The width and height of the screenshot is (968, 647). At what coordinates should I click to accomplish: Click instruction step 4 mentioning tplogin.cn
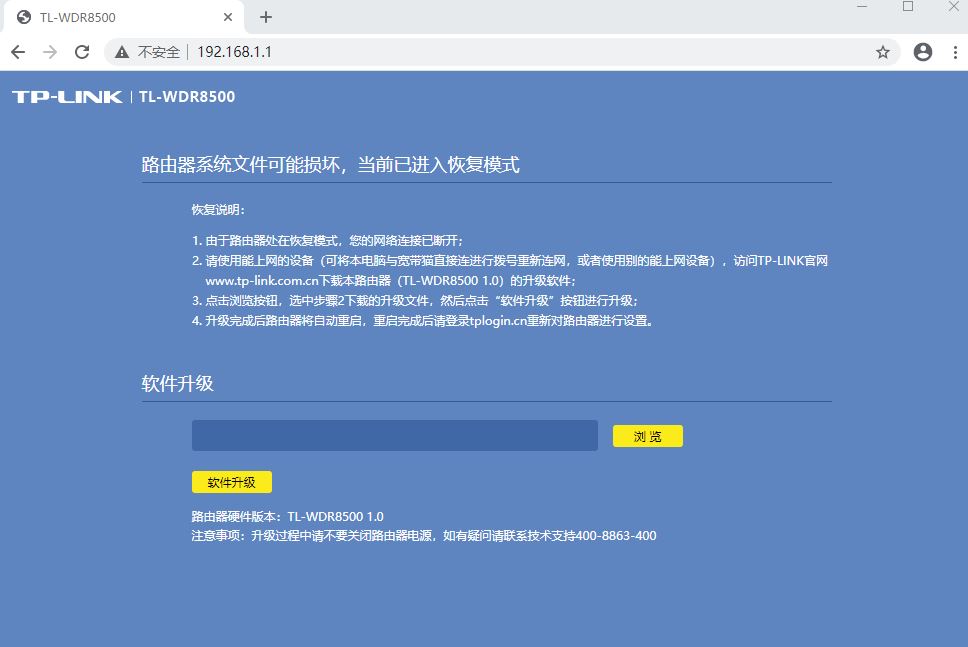pyautogui.click(x=422, y=321)
